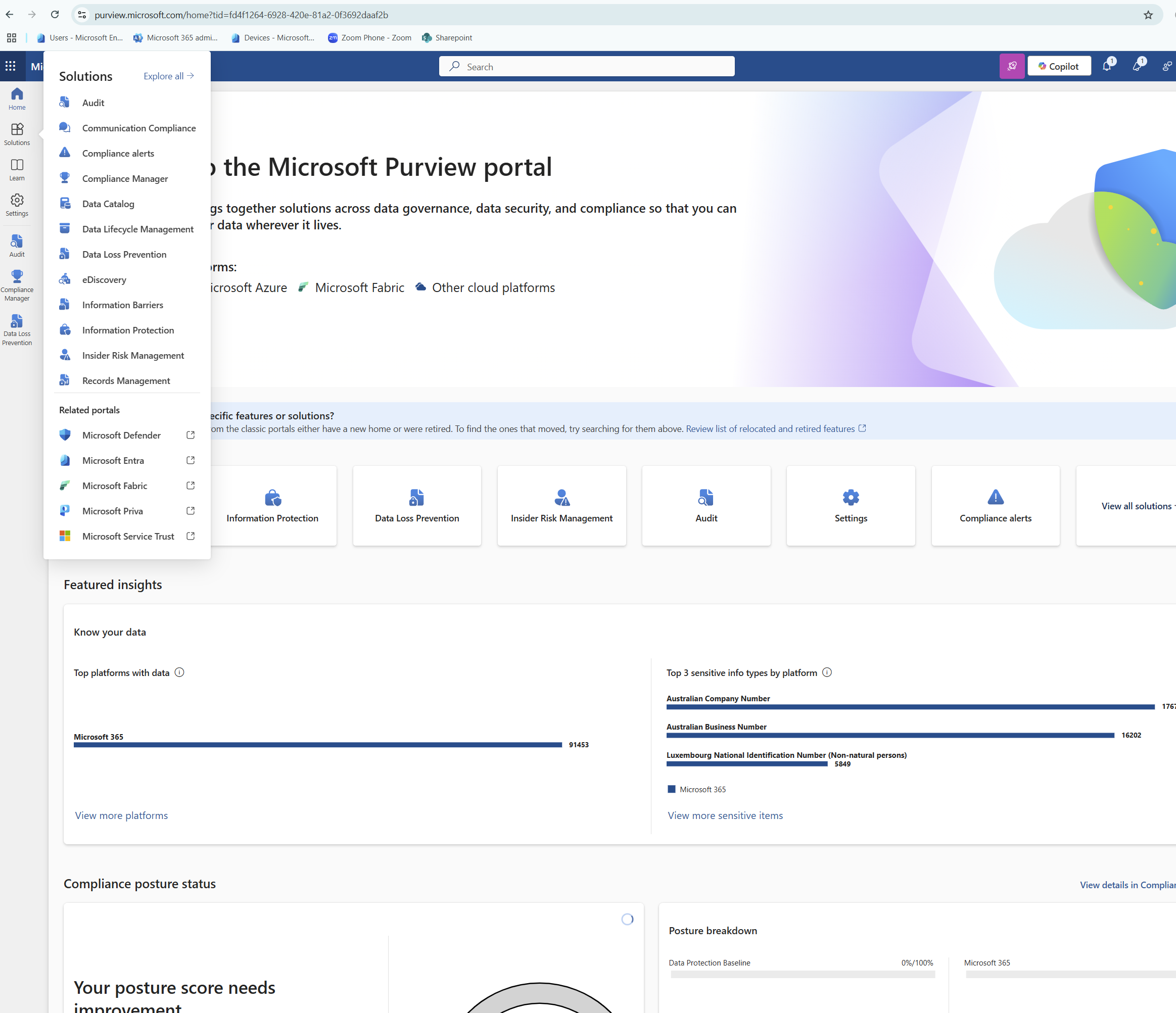Open Settings in the left sidebar
Viewport: 1176px width, 1013px height.
(x=17, y=206)
